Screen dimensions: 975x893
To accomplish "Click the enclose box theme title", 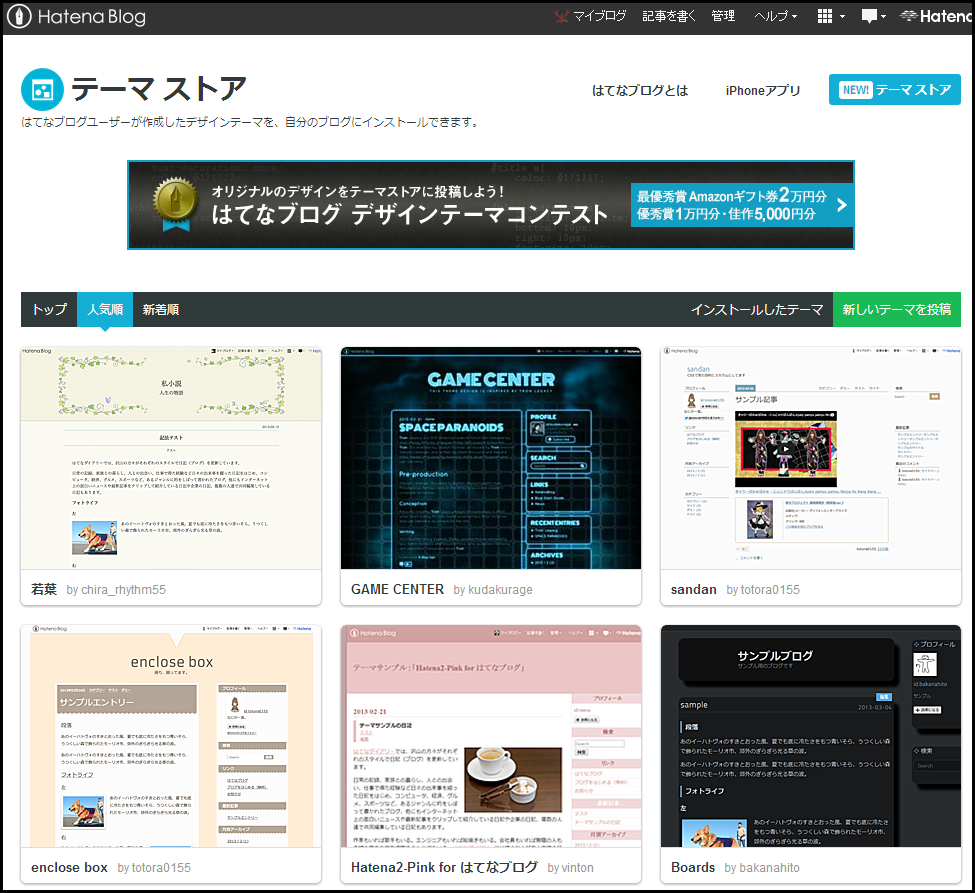I will tap(69, 867).
